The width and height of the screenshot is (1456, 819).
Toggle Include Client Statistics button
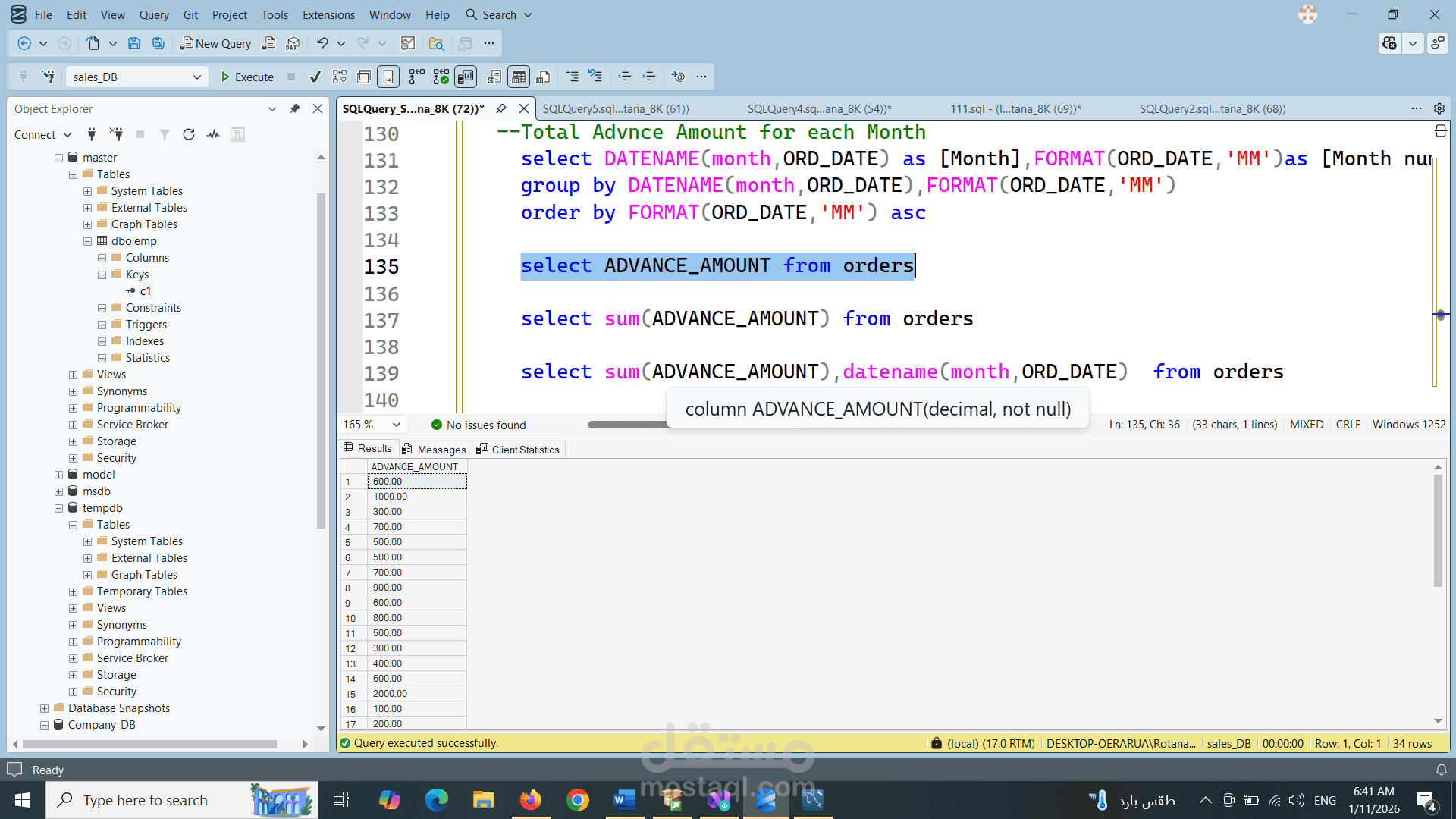coord(466,77)
